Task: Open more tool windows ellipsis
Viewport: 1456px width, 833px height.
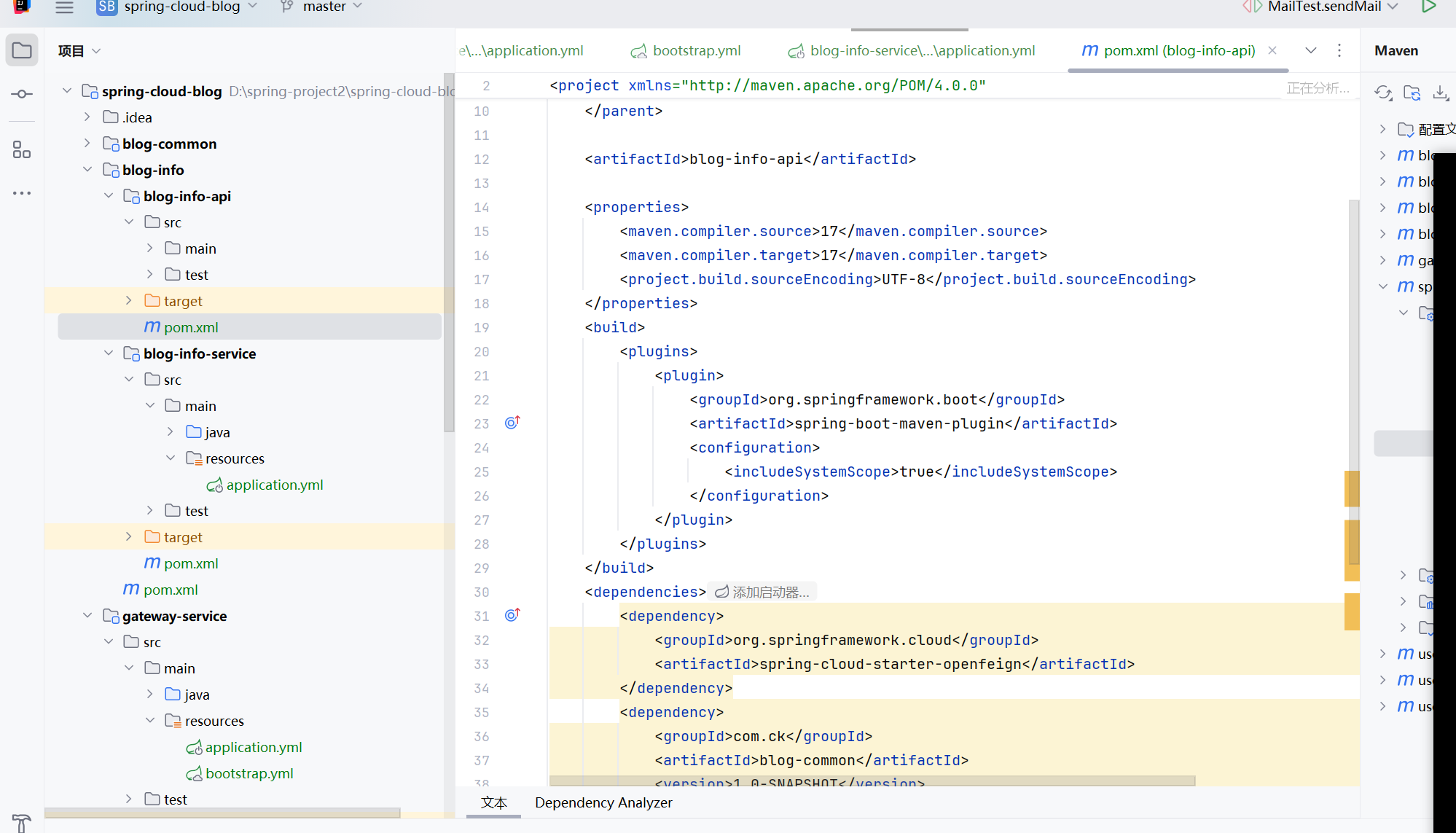Action: (x=22, y=193)
